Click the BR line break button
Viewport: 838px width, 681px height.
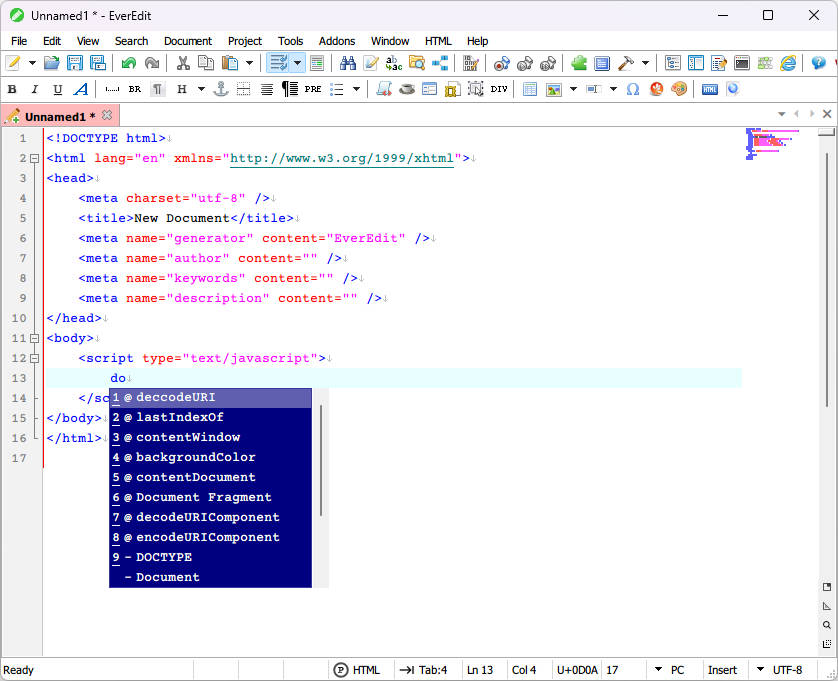point(135,89)
